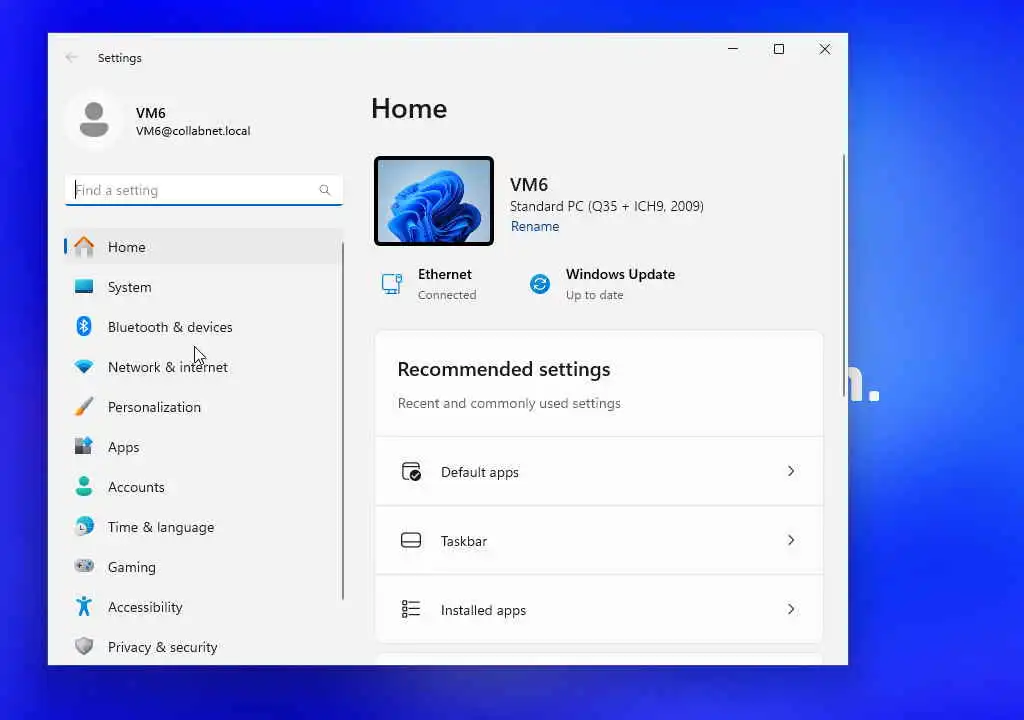This screenshot has width=1024, height=720.
Task: Open Default apps using its chevron
Action: click(791, 471)
